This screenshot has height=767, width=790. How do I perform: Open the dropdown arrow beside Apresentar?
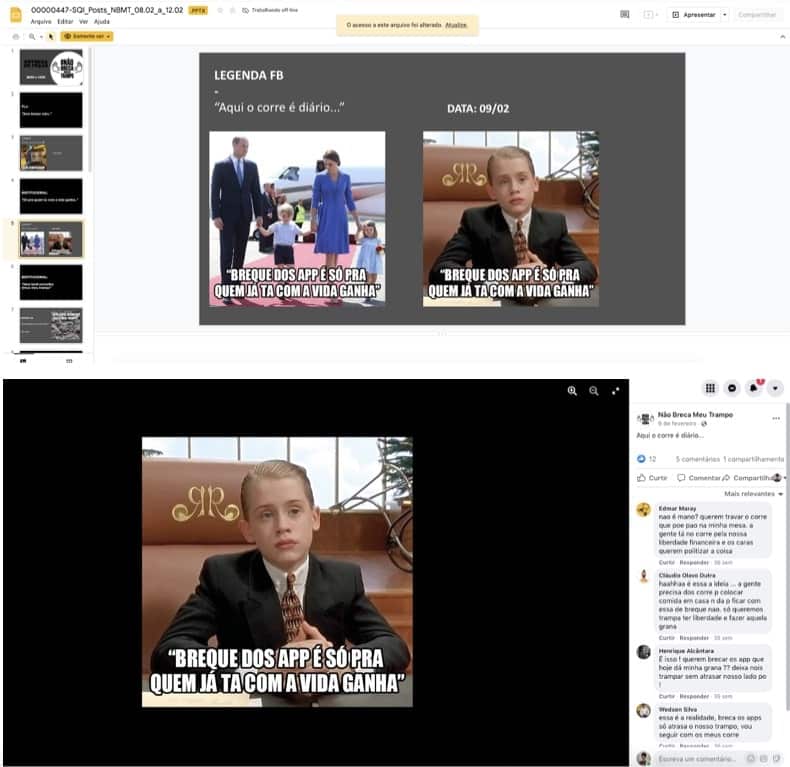(724, 15)
